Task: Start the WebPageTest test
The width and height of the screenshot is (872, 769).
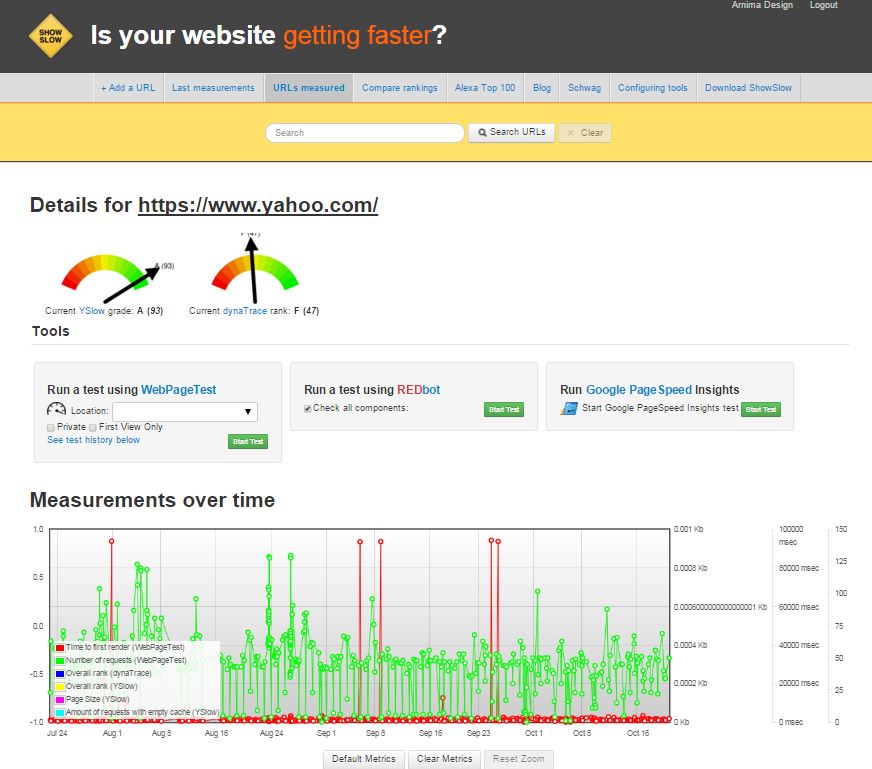Action: click(x=248, y=441)
